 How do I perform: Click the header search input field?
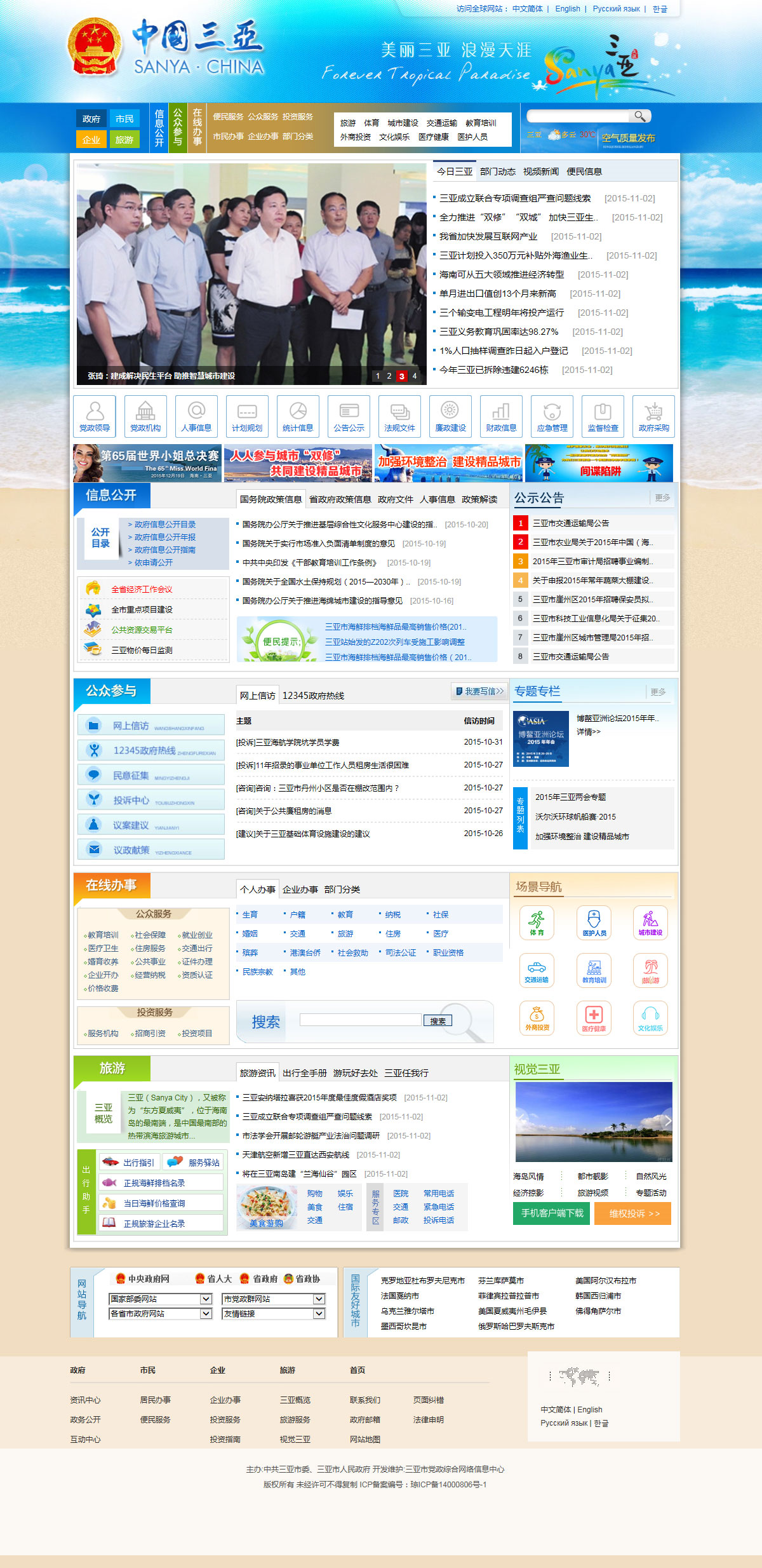click(578, 116)
